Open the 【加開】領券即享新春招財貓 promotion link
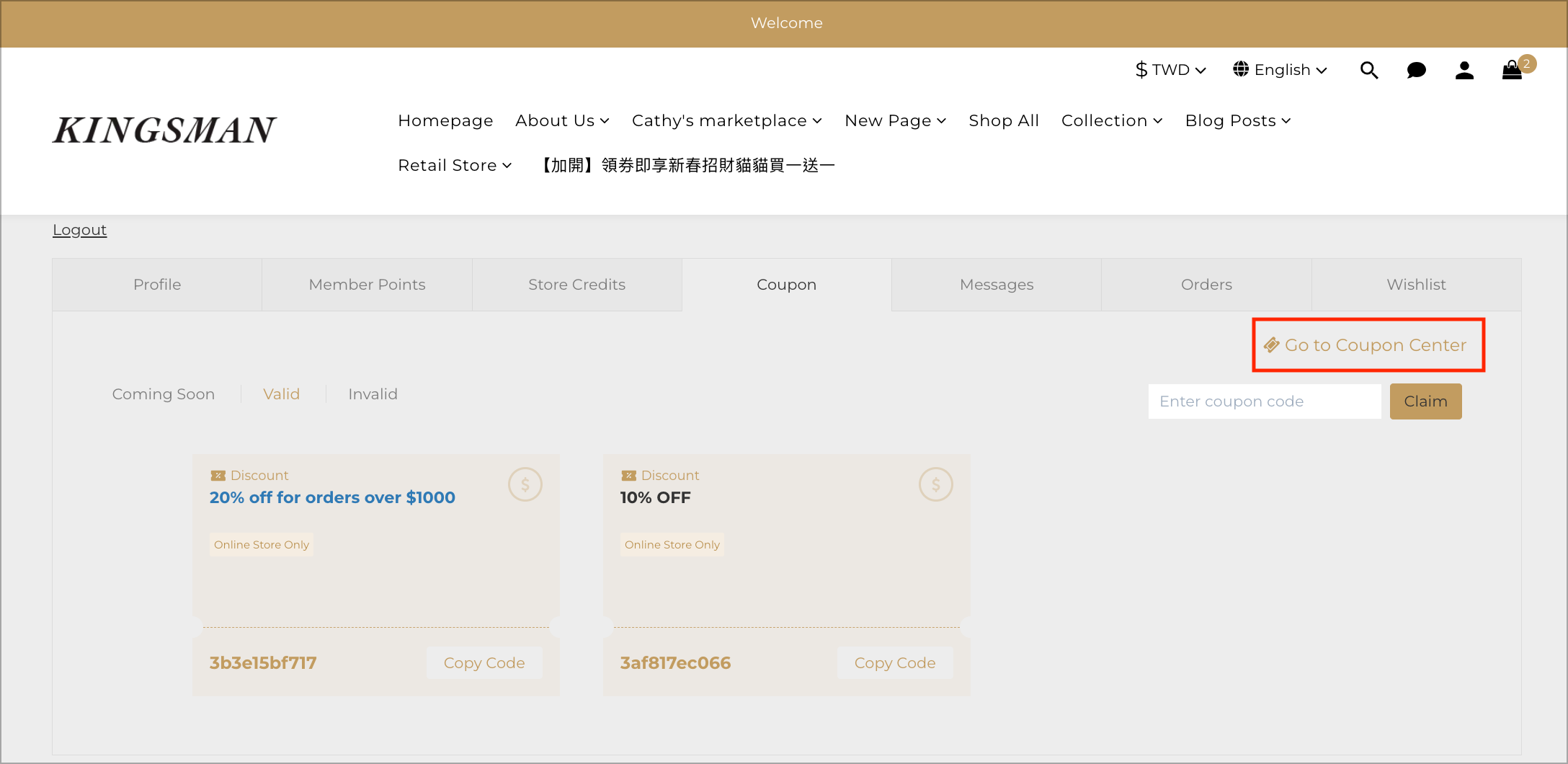1568x764 pixels. click(x=685, y=165)
